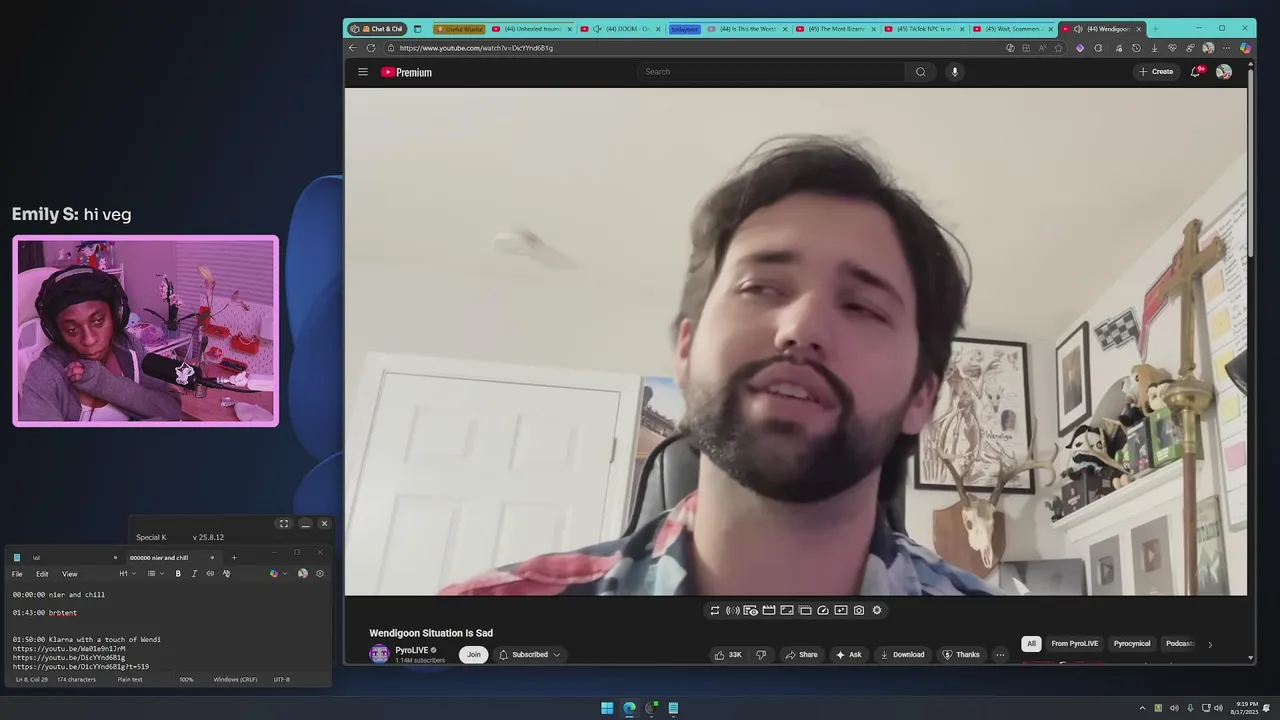Image resolution: width=1280 pixels, height=720 pixels.
Task: Open PyroLIVE channel avatar
Action: [x=379, y=654]
